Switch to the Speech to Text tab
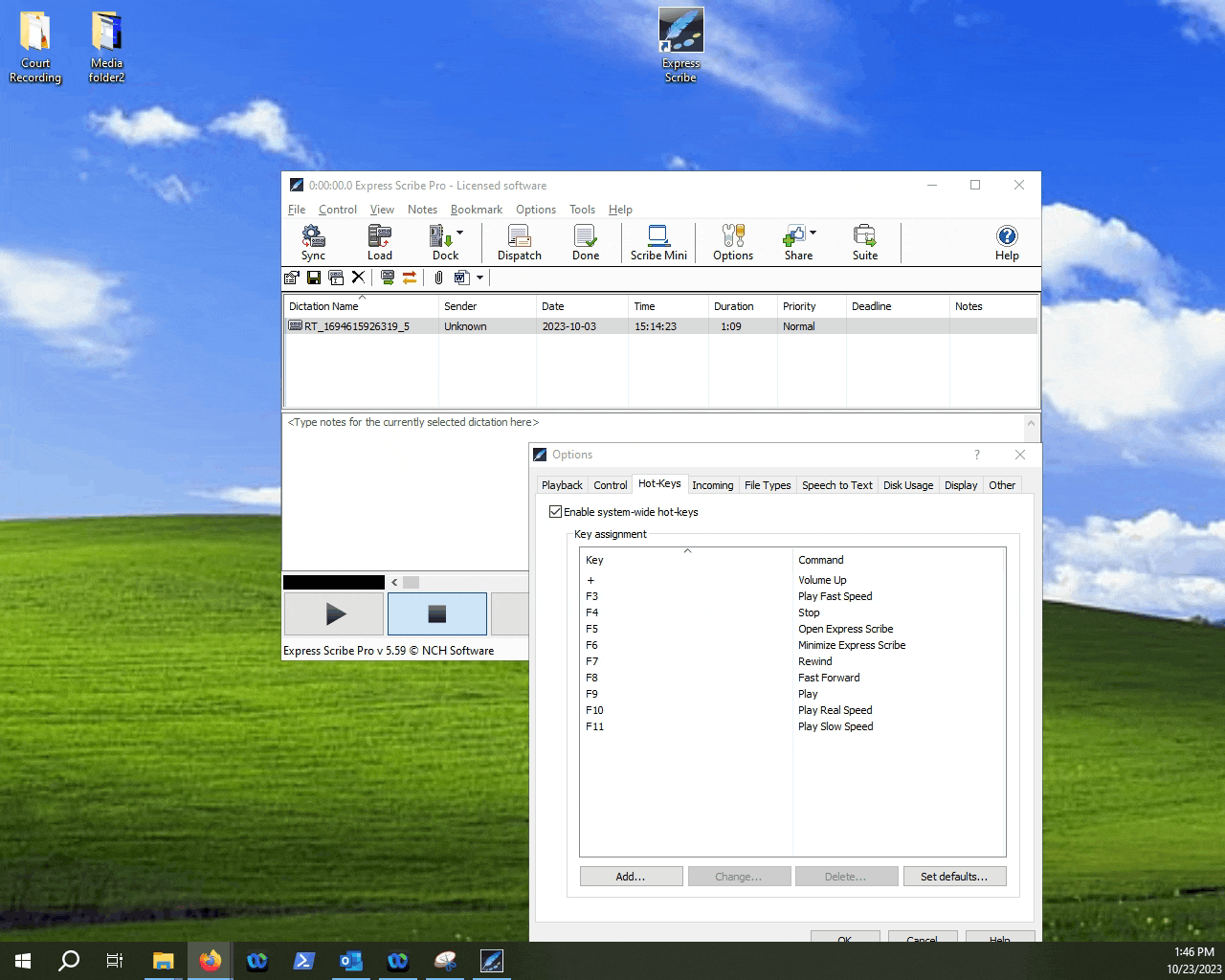This screenshot has width=1225, height=980. pos(836,485)
